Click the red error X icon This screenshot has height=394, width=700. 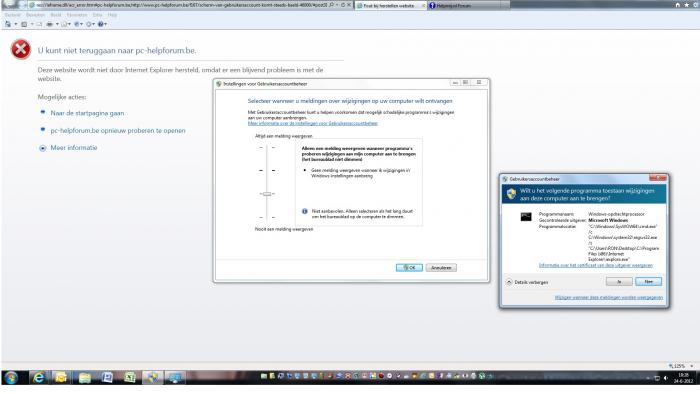point(21,49)
